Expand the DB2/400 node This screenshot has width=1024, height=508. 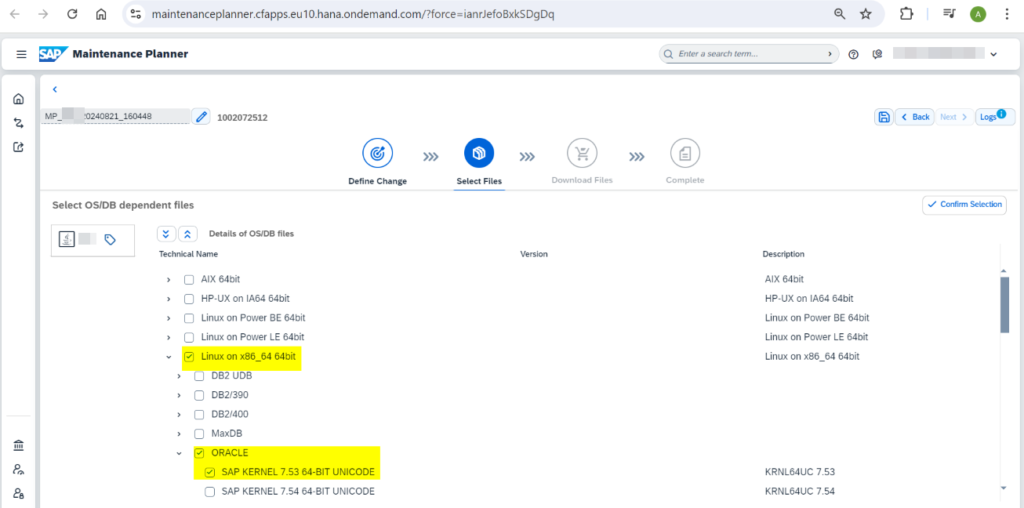pos(179,415)
